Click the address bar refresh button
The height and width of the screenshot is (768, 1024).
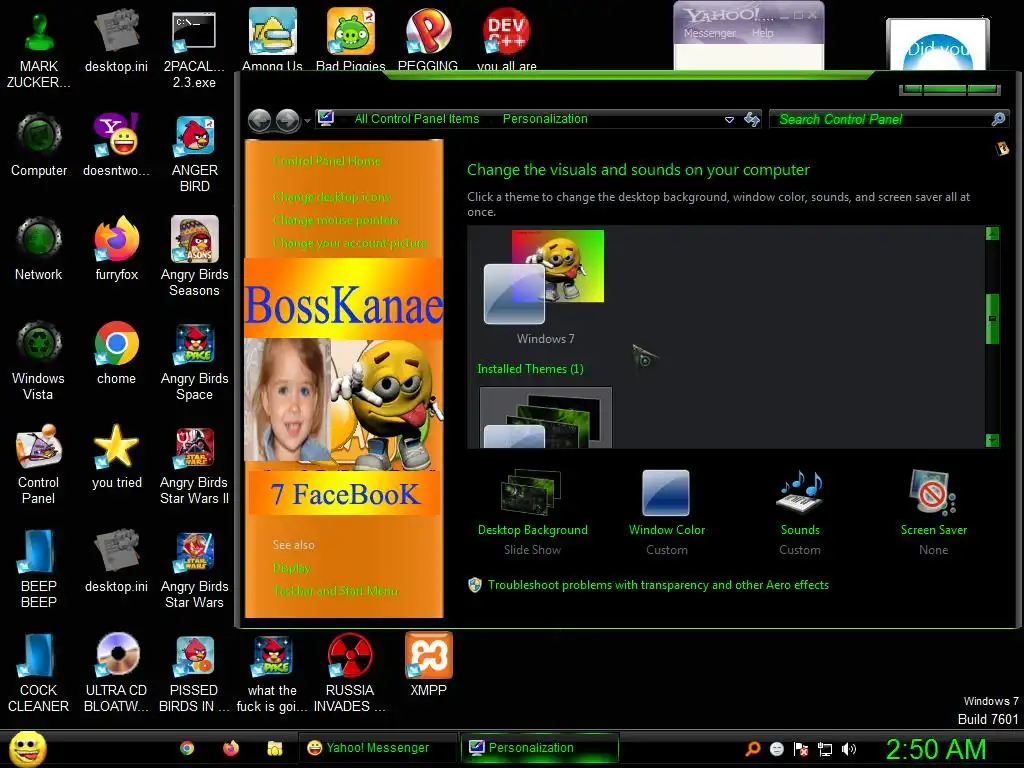(x=752, y=119)
